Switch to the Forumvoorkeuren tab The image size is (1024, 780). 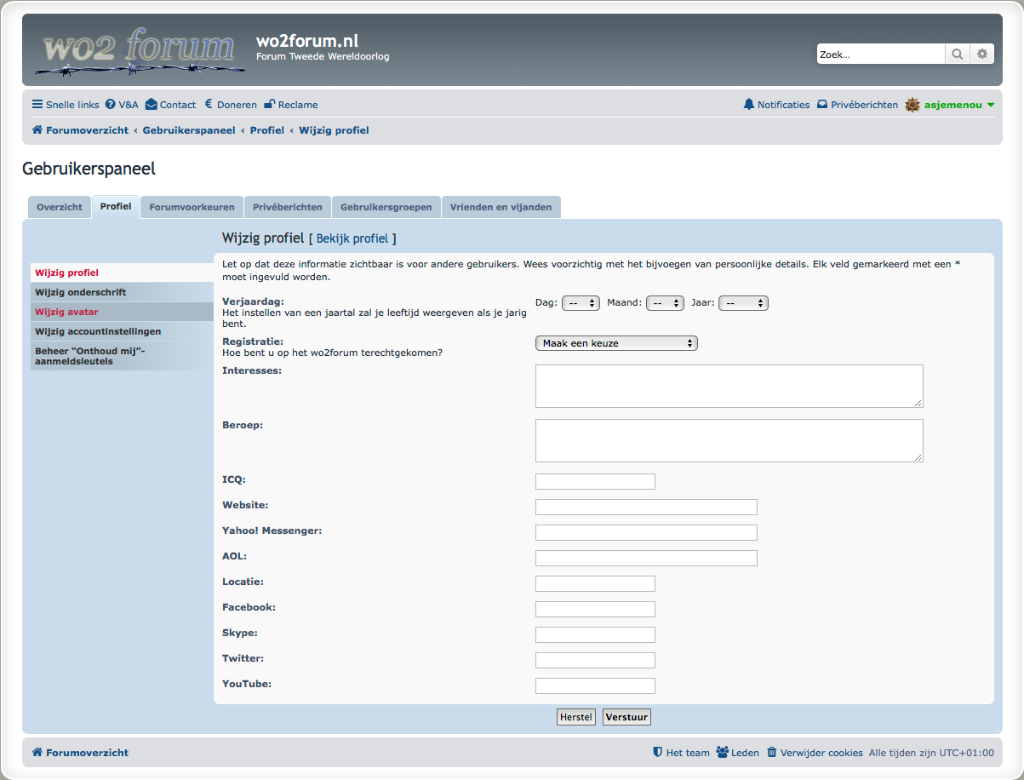point(192,207)
